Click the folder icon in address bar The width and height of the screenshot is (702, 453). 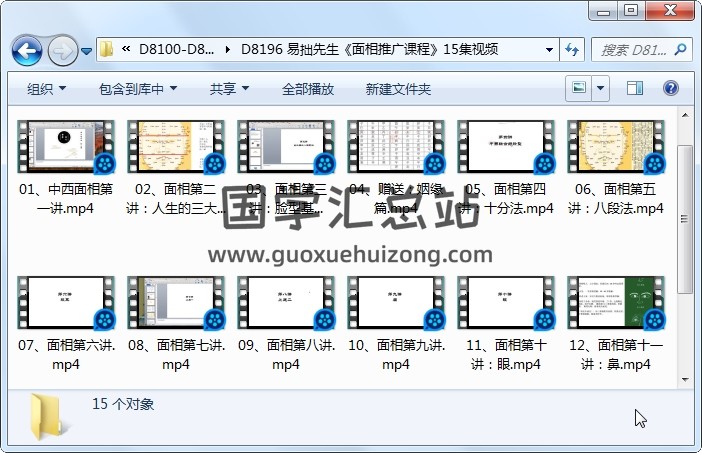(107, 49)
